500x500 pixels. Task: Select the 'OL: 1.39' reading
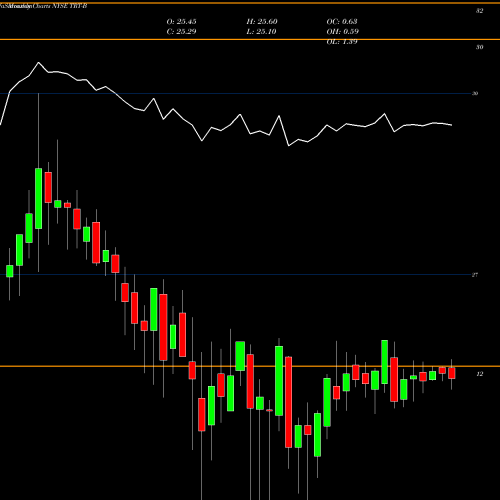342,42
